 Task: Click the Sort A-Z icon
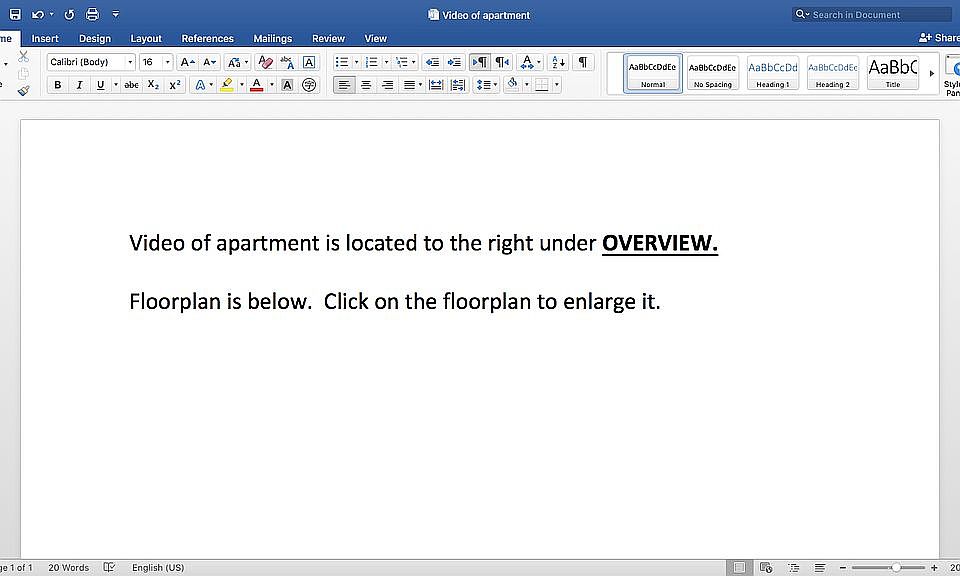coord(558,62)
